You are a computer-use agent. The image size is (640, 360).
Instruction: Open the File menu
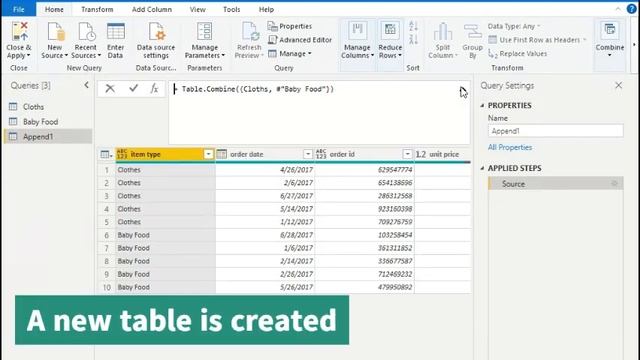point(19,9)
